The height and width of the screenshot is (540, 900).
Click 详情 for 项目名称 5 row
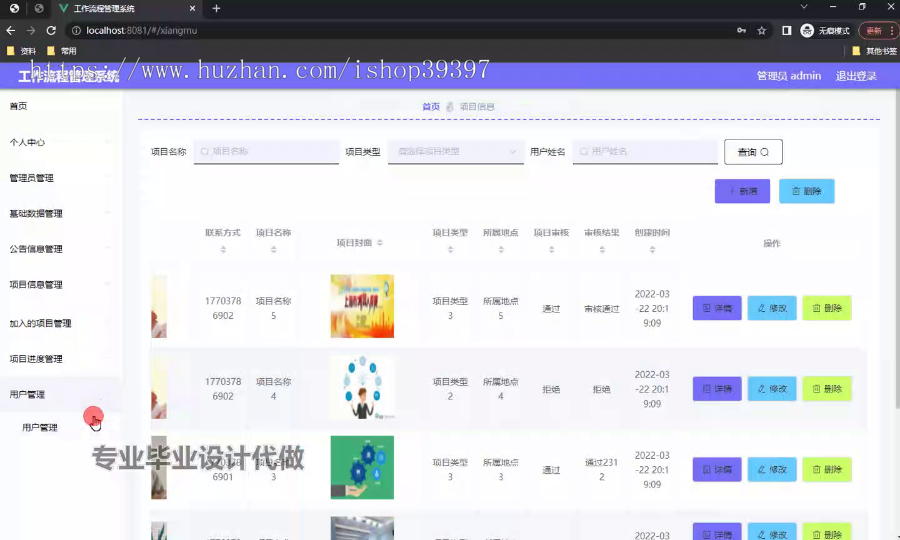717,308
